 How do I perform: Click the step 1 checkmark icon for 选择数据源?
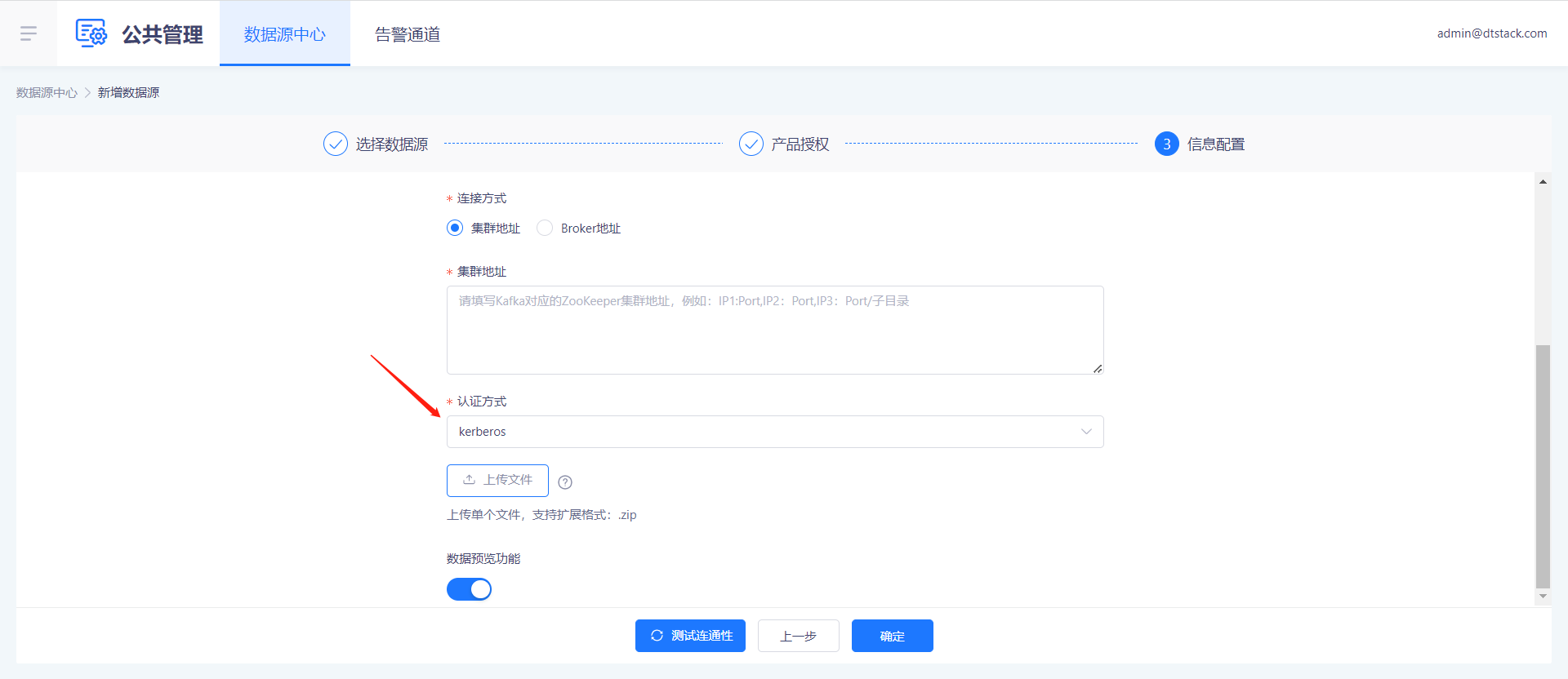[336, 144]
